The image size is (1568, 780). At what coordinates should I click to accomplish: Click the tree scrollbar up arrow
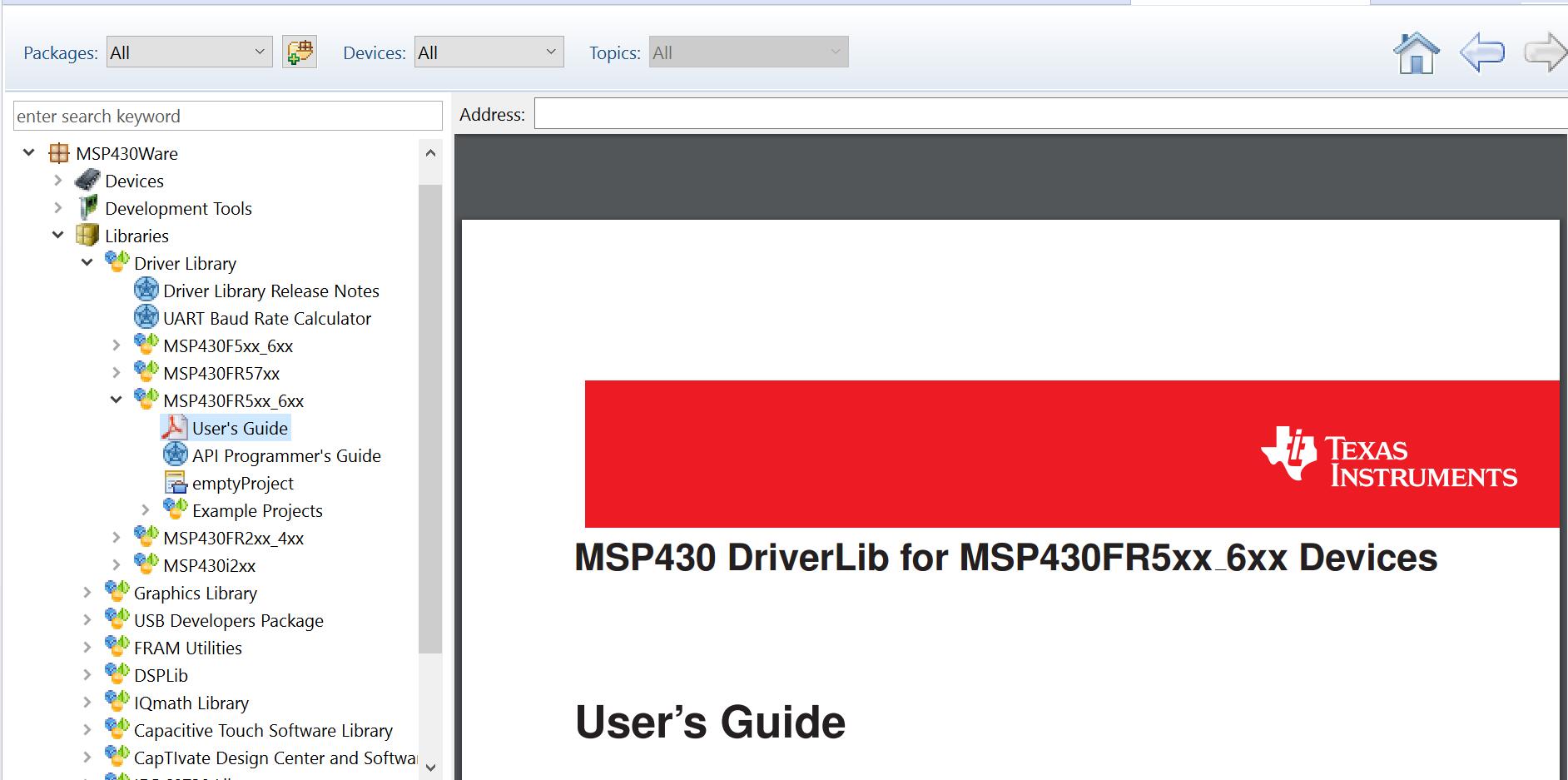pyautogui.click(x=430, y=153)
